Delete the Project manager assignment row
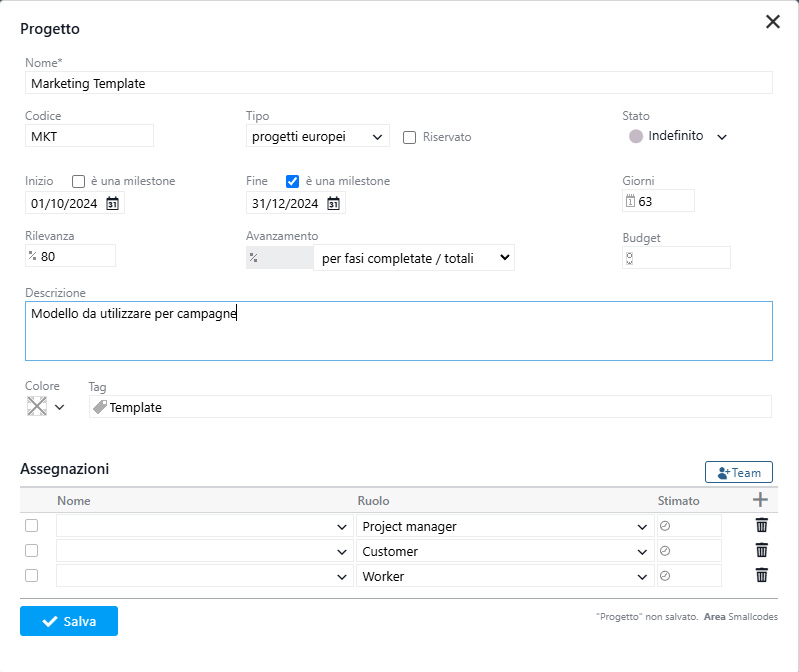 (761, 526)
